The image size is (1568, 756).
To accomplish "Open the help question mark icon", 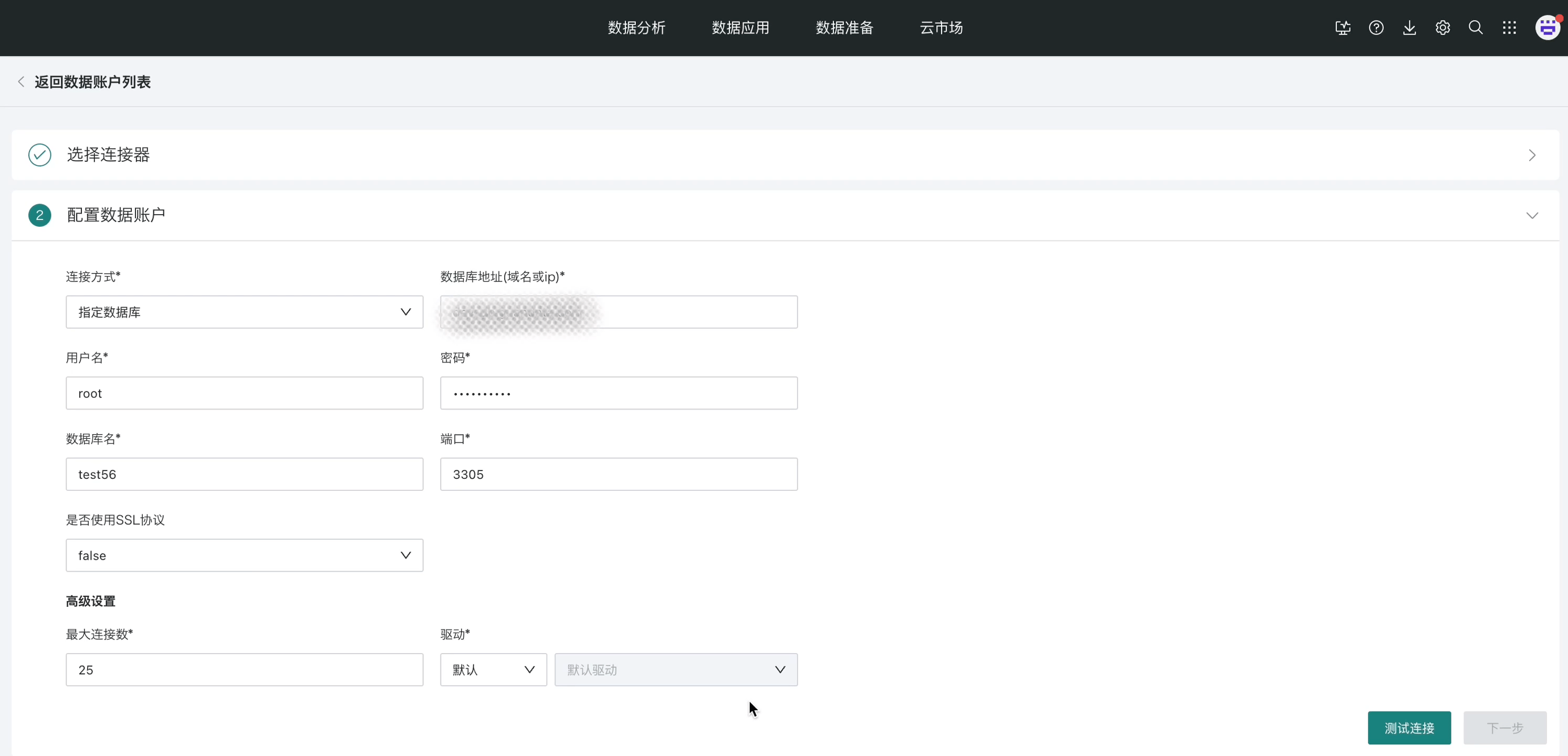I will tap(1376, 28).
